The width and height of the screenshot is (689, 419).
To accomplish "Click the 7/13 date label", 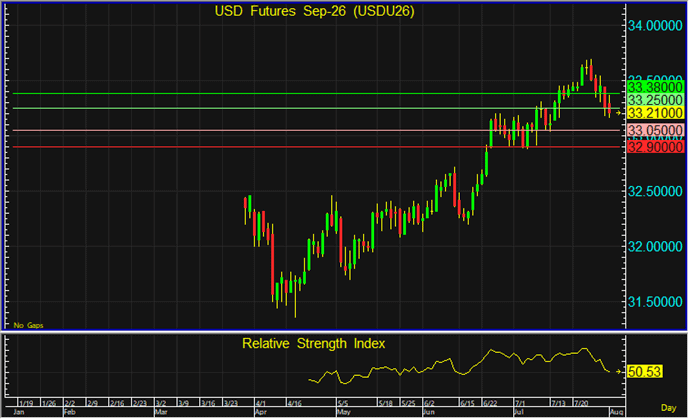I will 559,403.
